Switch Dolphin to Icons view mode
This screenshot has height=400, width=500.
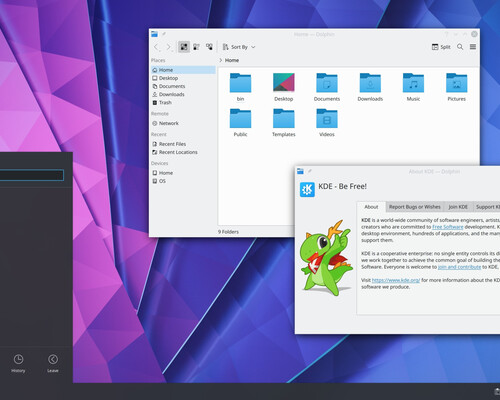[x=184, y=47]
